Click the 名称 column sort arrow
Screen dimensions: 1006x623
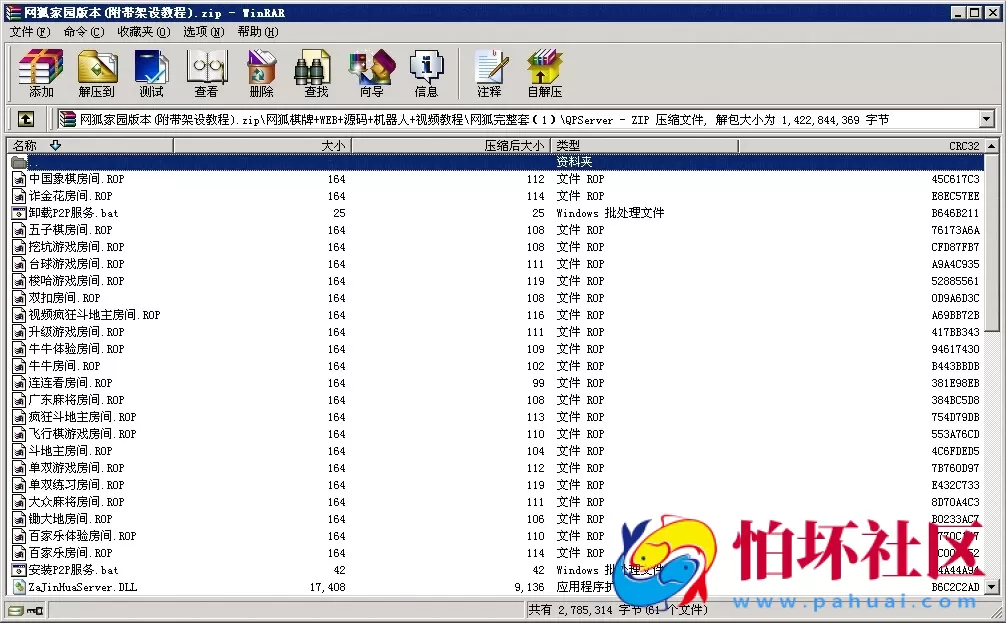click(55, 145)
